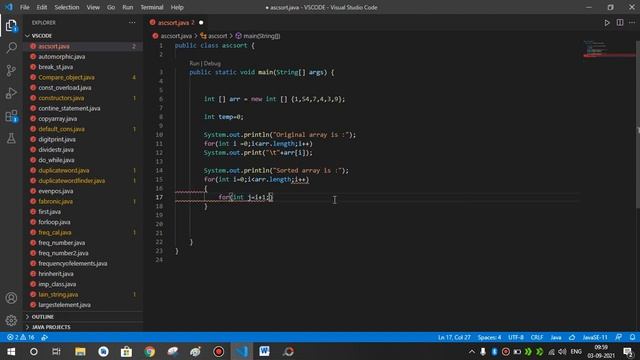Open Compare_object.java in explorer
This screenshot has width=640, height=360.
click(x=83, y=77)
